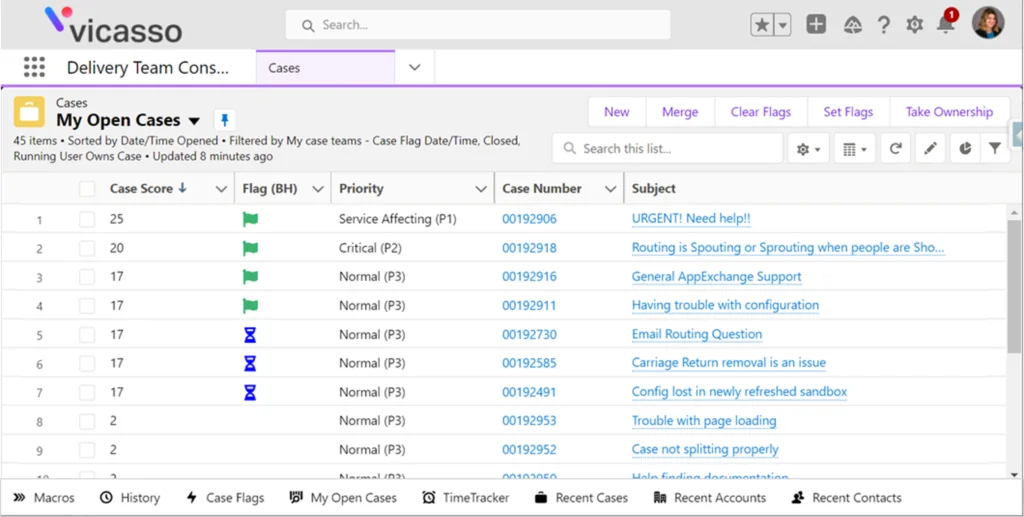Click the Favorites star icon
The height and width of the screenshot is (517, 1024).
coord(761,25)
